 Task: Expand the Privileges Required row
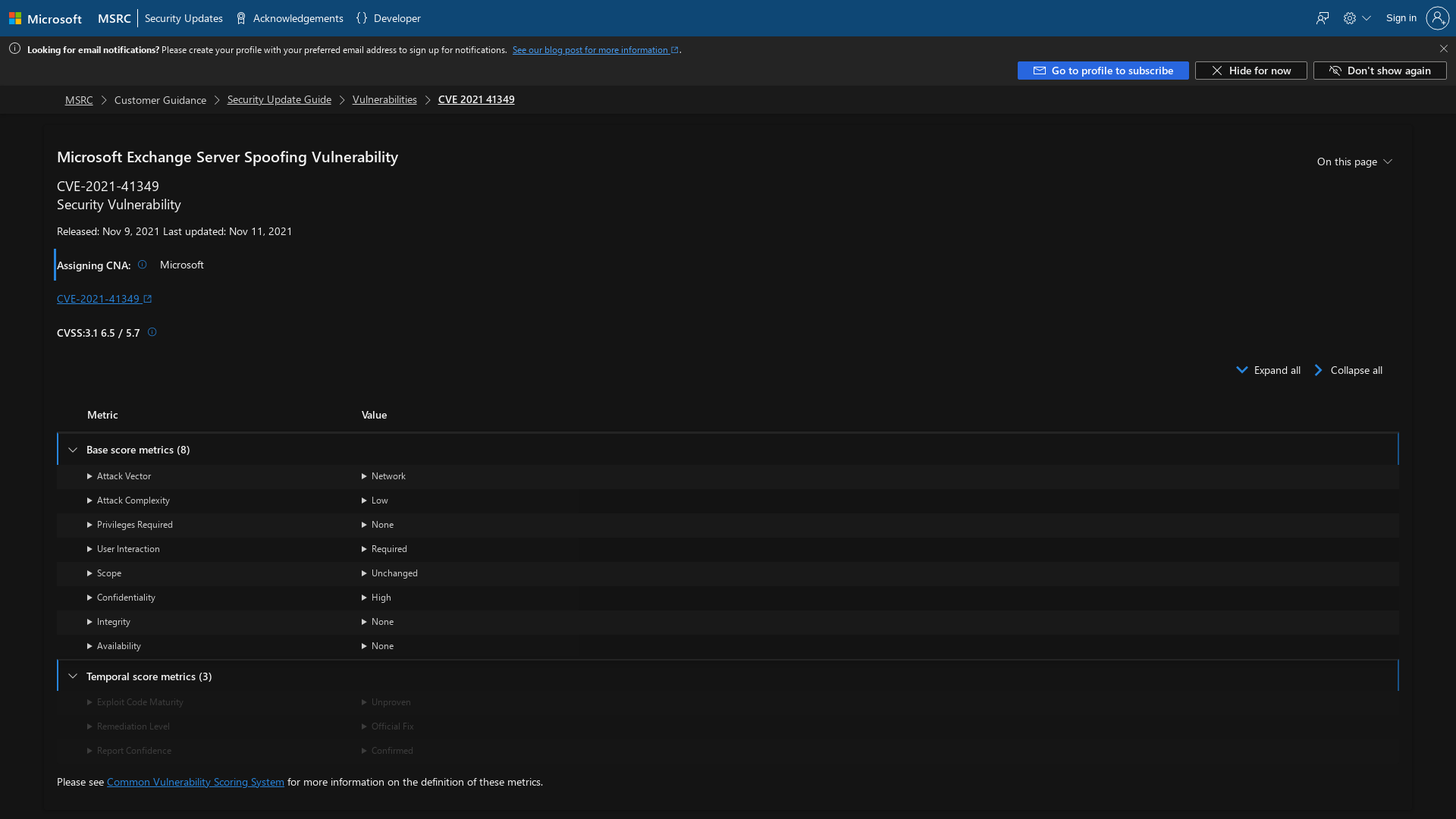[130, 525]
